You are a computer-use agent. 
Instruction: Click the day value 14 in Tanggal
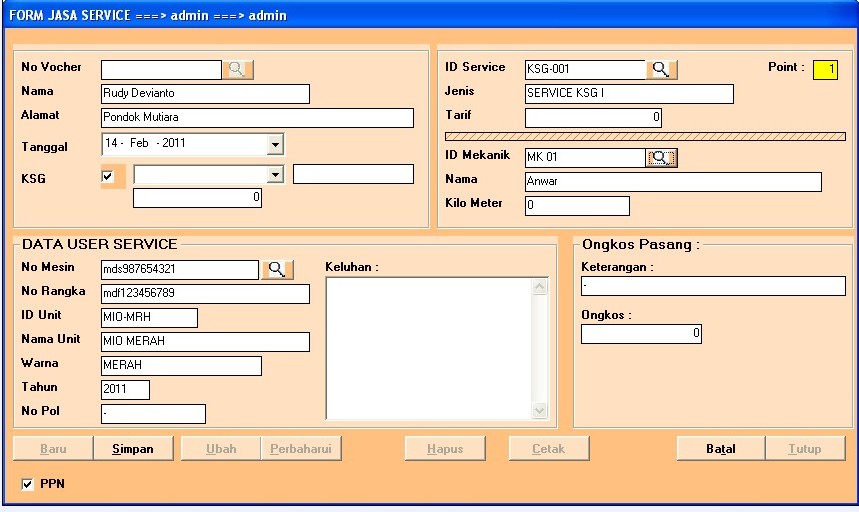111,143
